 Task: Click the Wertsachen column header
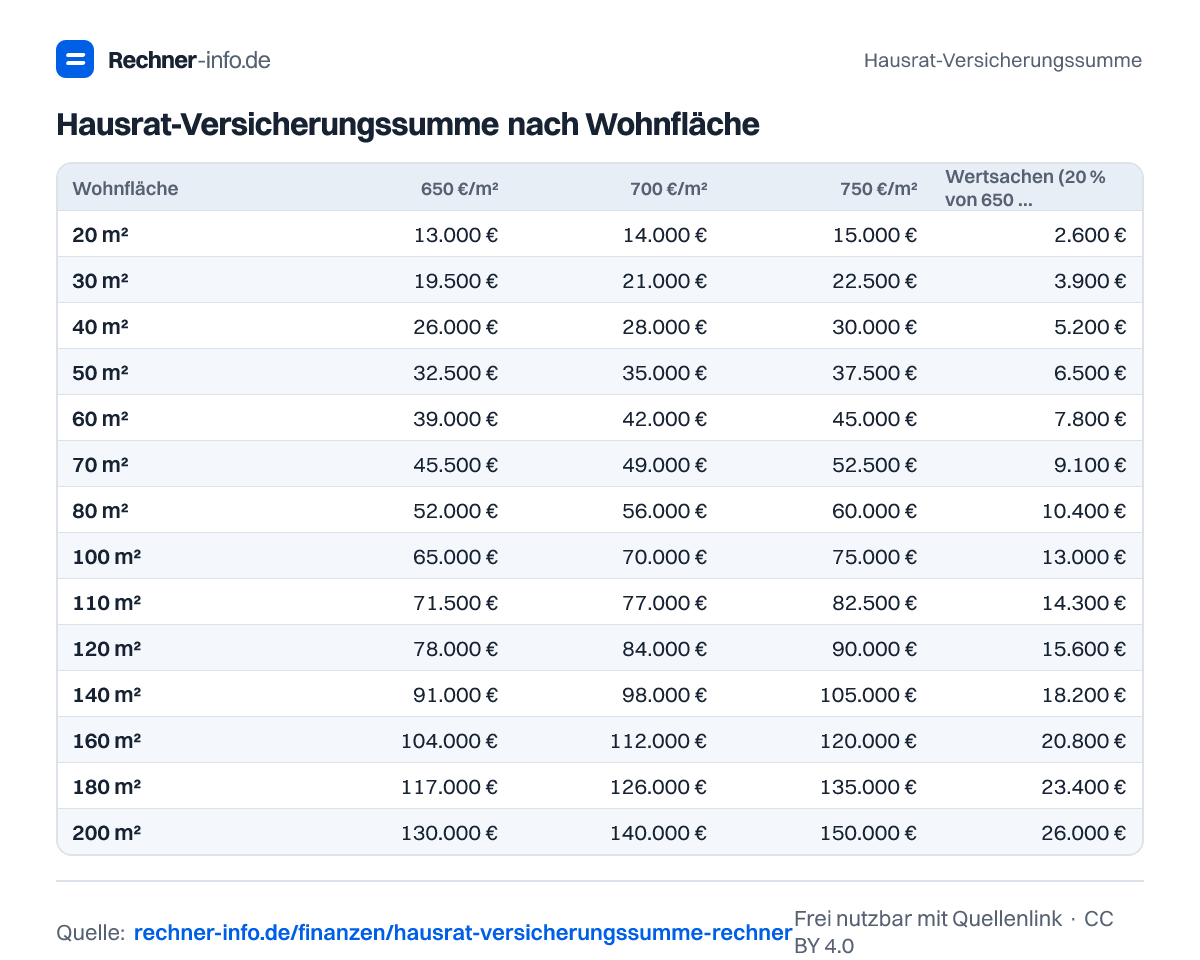1026,188
